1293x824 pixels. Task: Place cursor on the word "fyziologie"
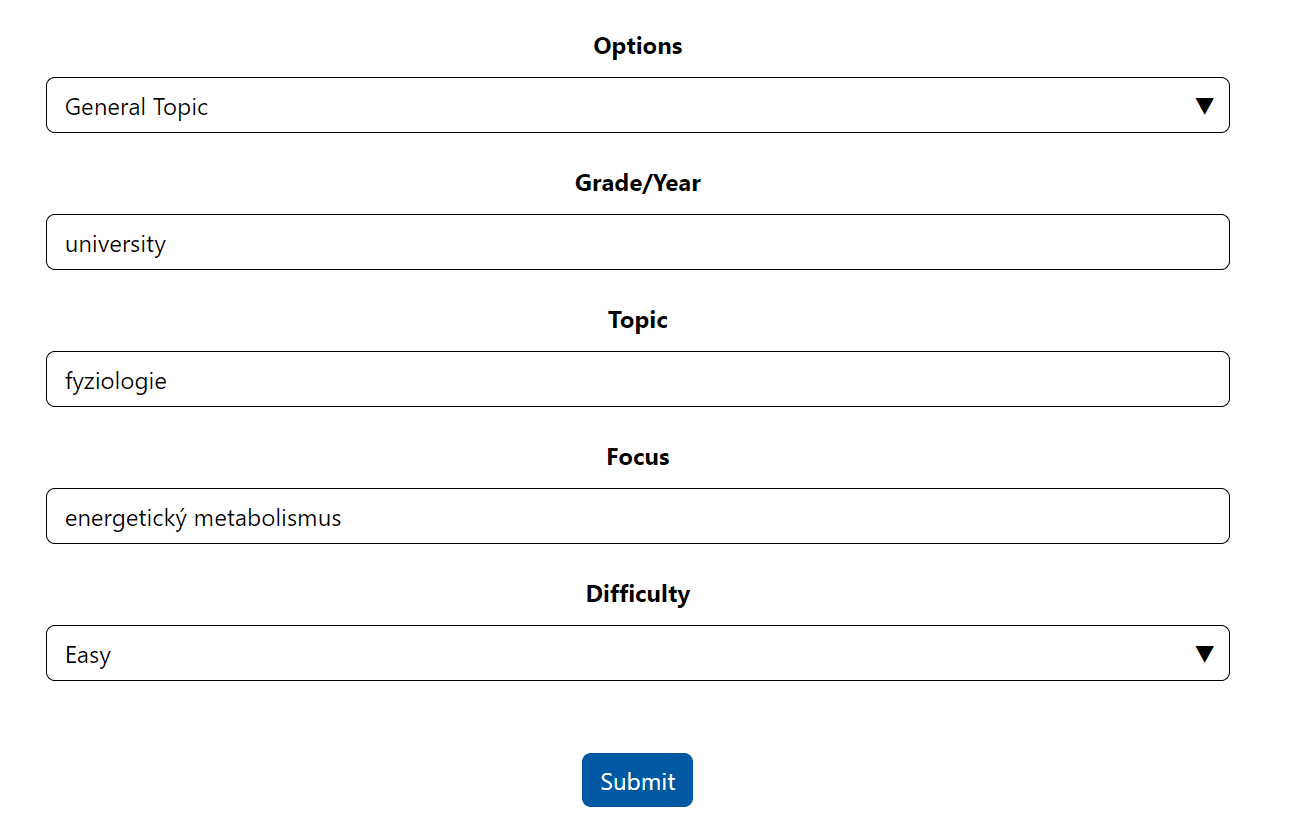[116, 381]
